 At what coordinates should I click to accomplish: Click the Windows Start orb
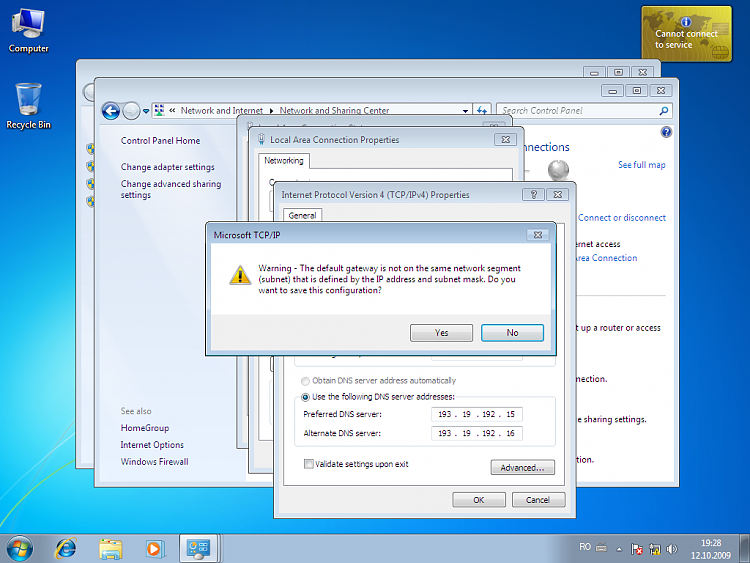pos(20,548)
